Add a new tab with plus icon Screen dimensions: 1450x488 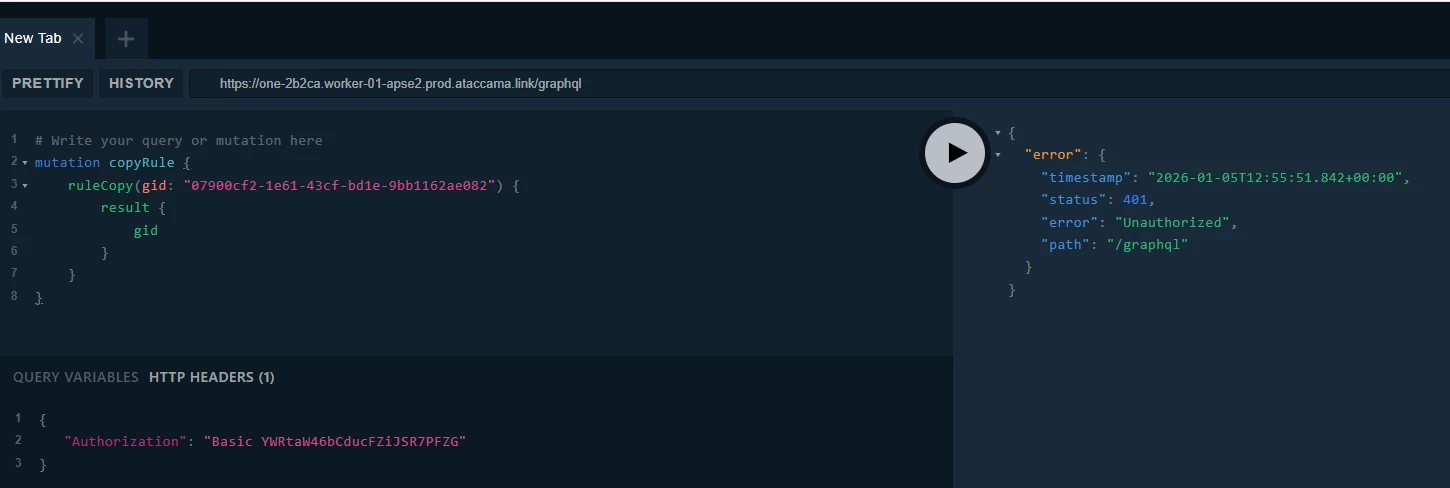pos(126,39)
